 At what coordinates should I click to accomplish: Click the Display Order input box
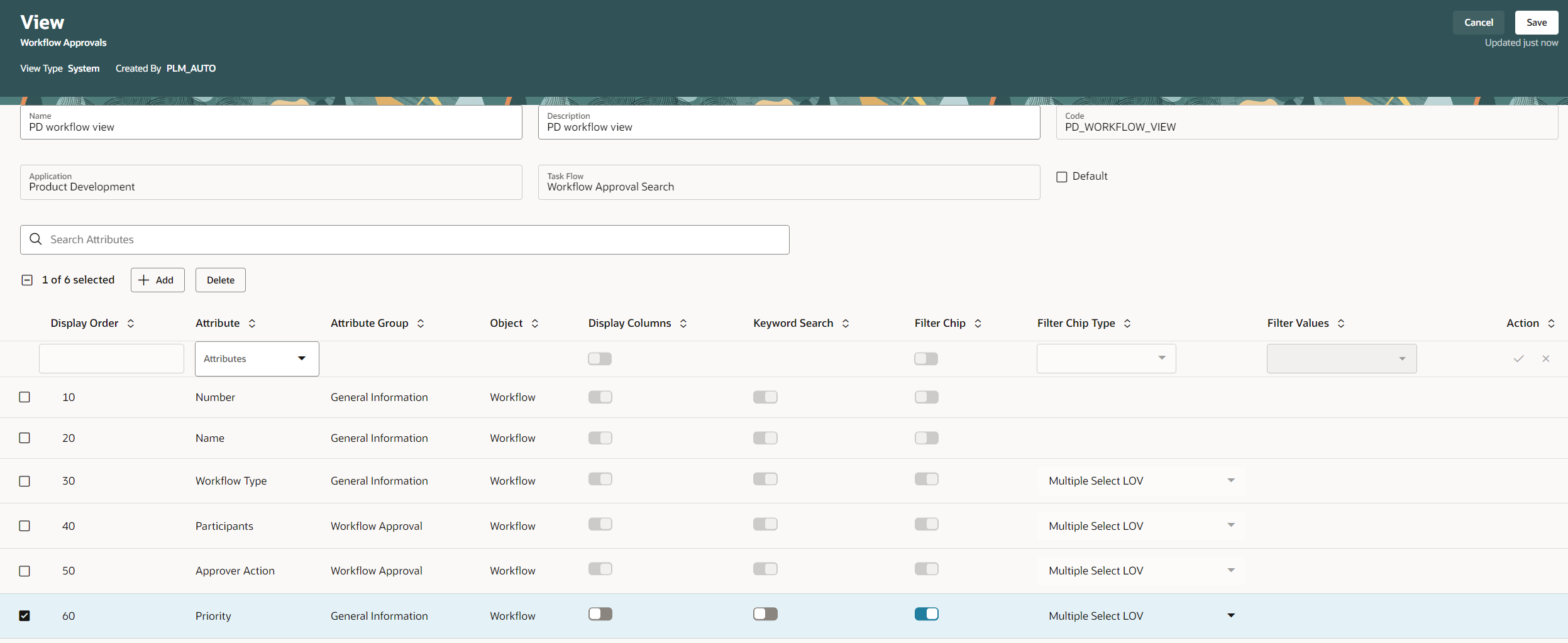pyautogui.click(x=111, y=358)
